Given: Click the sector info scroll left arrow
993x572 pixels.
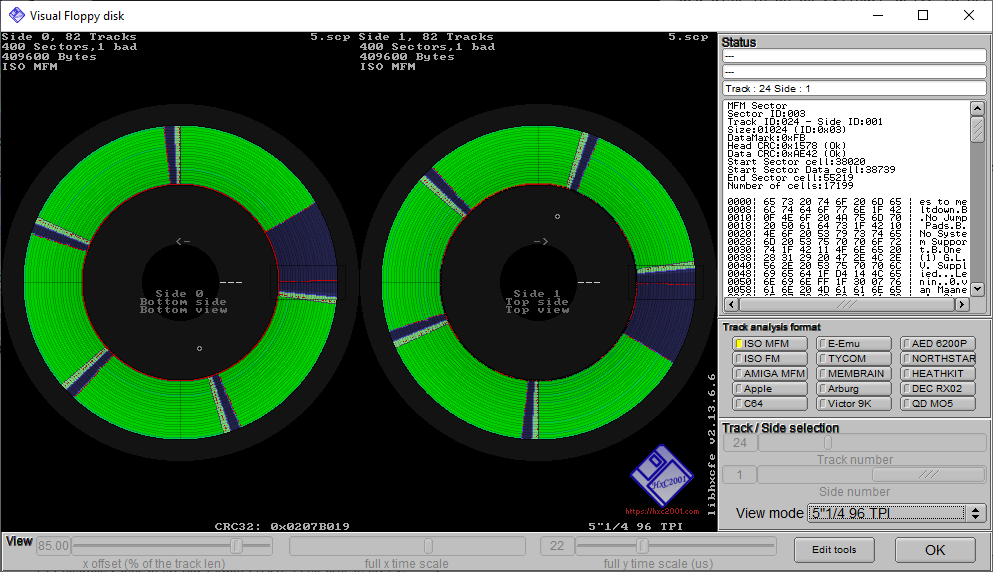Looking at the screenshot, I should point(731,305).
